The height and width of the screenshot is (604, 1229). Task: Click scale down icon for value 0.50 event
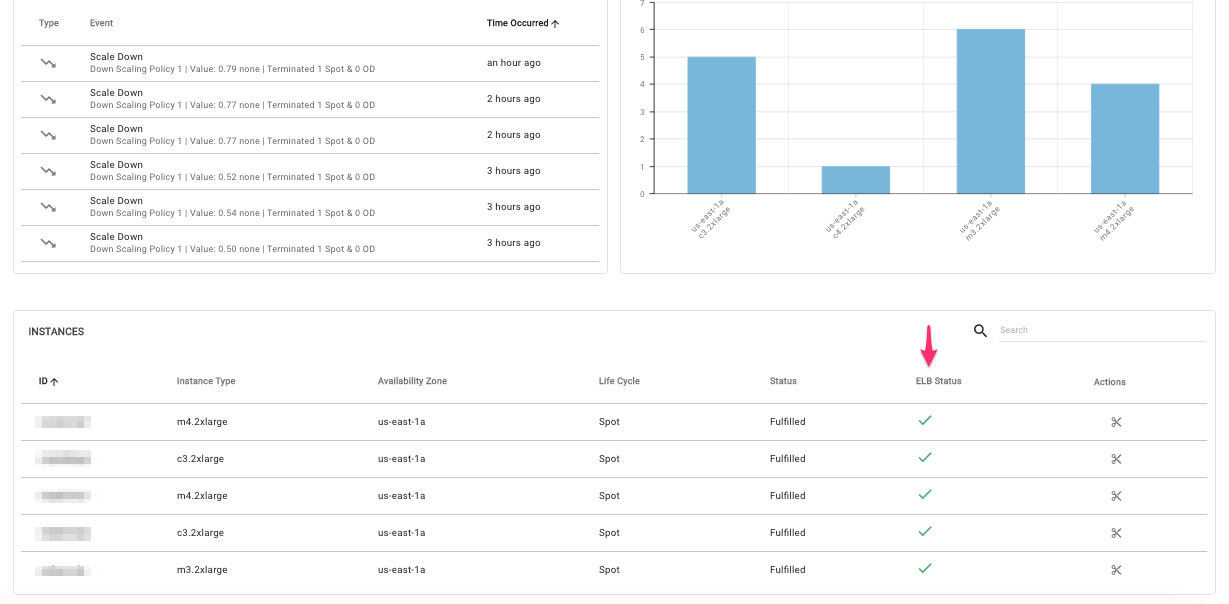[x=48, y=243]
